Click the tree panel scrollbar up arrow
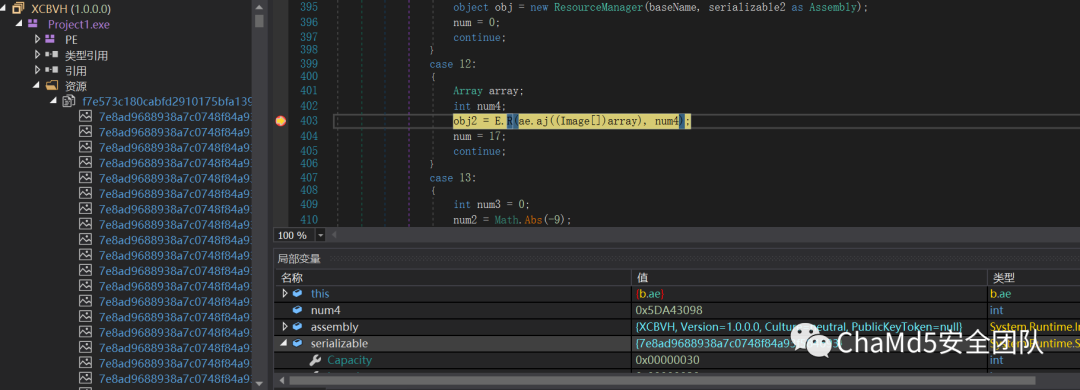The width and height of the screenshot is (1080, 390). pos(259,6)
